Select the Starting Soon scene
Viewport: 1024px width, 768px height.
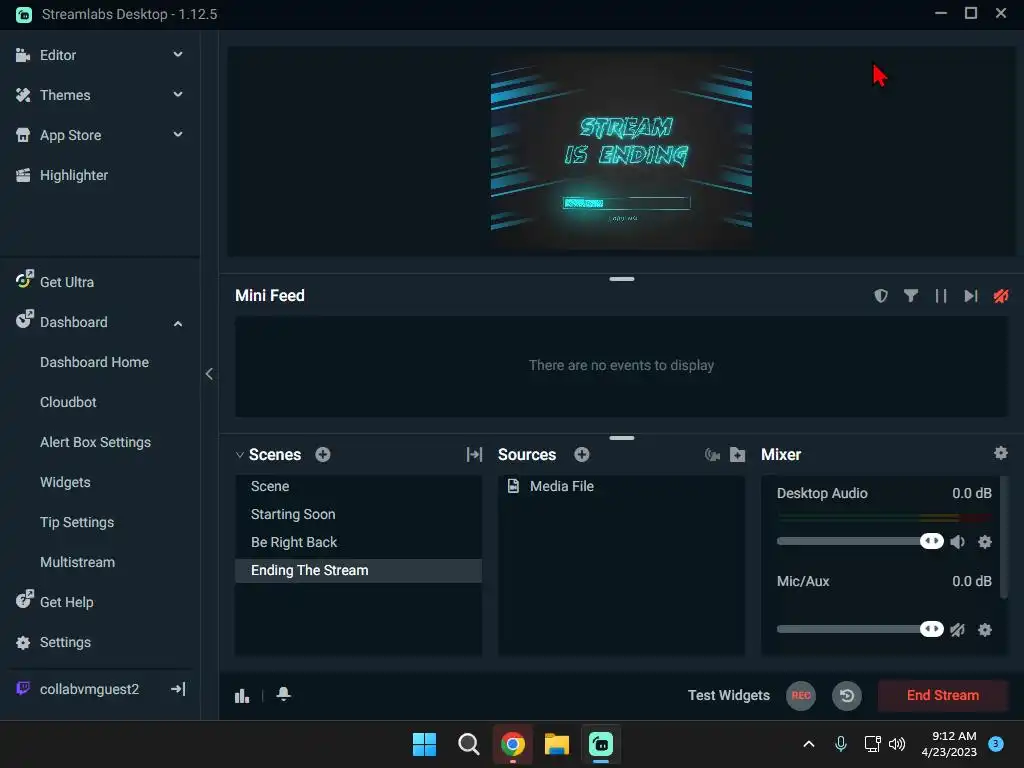(359, 514)
